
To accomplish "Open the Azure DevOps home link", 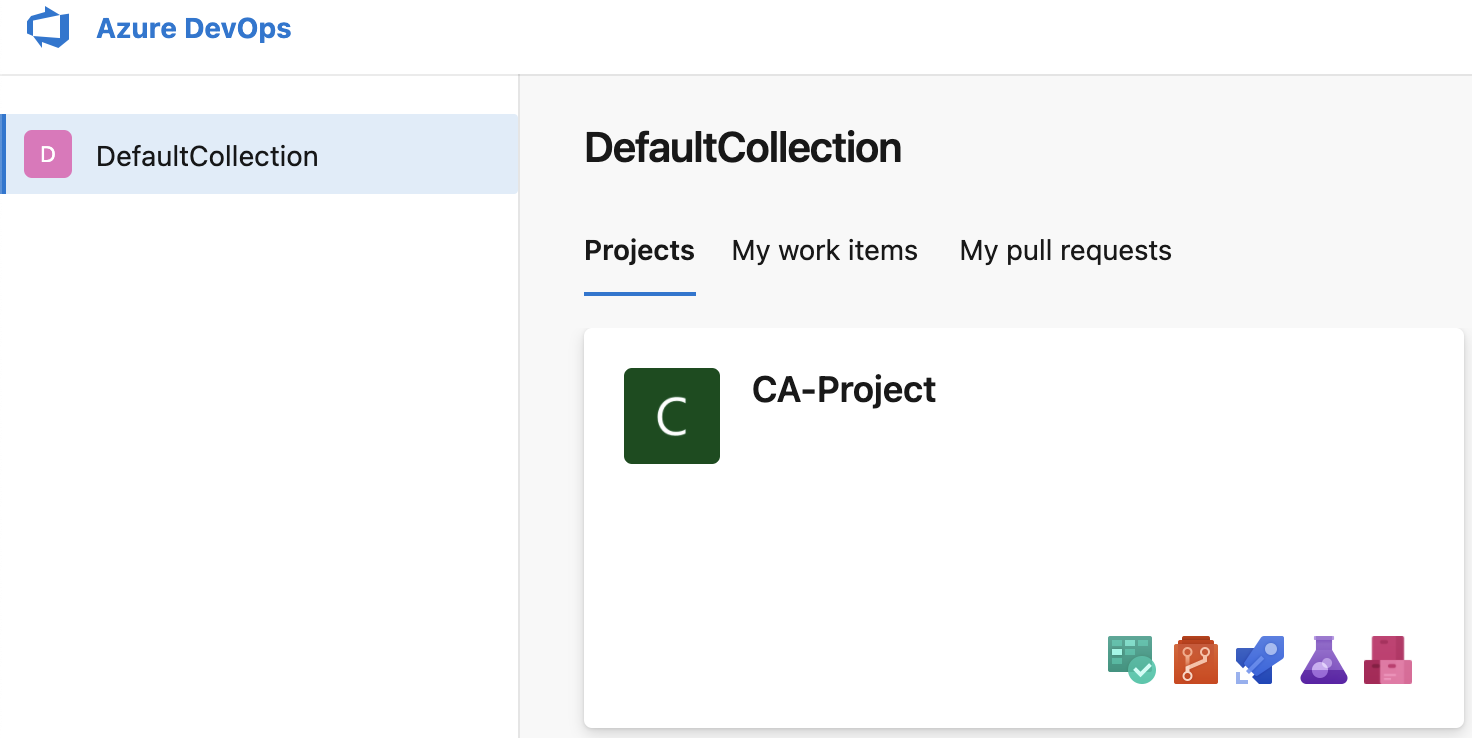I will pyautogui.click(x=193, y=28).
